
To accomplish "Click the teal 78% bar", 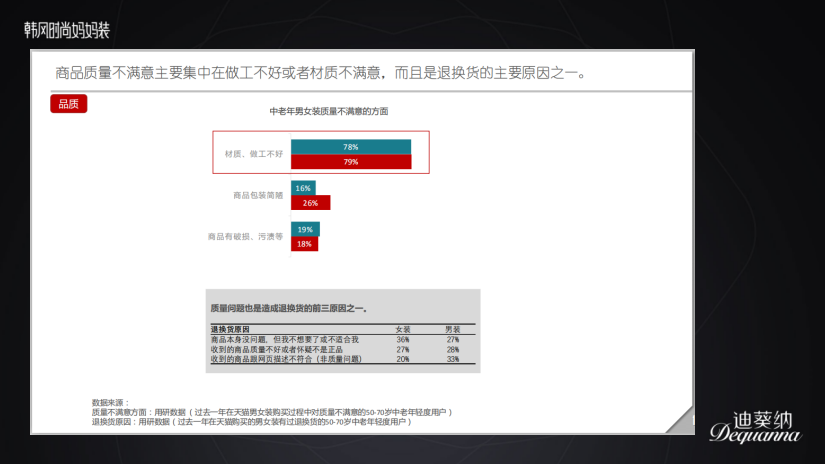I will pos(351,147).
